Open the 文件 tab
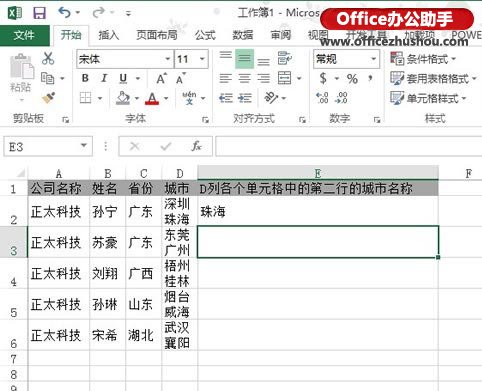The image size is (482, 391). click(24, 35)
